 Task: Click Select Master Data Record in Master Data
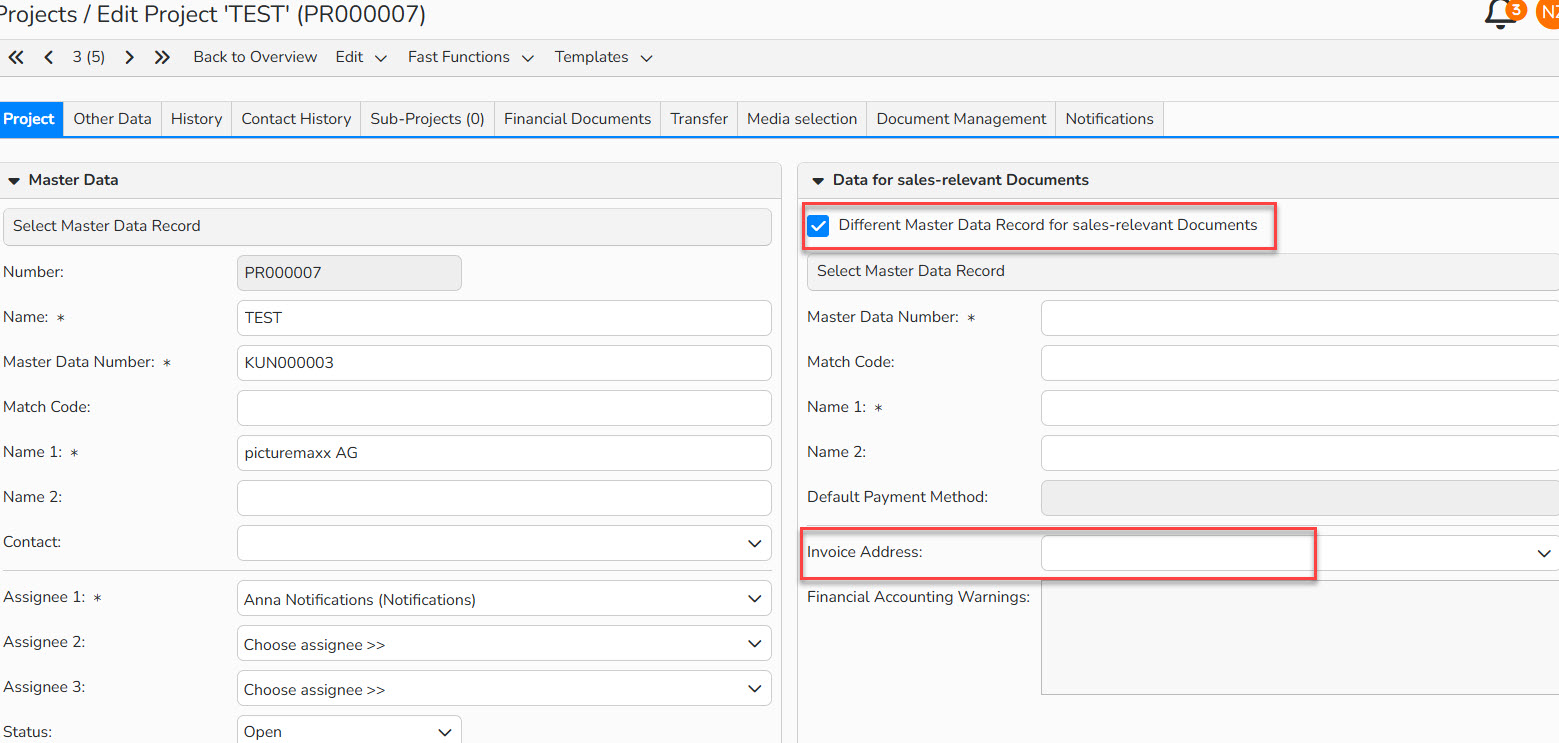388,226
